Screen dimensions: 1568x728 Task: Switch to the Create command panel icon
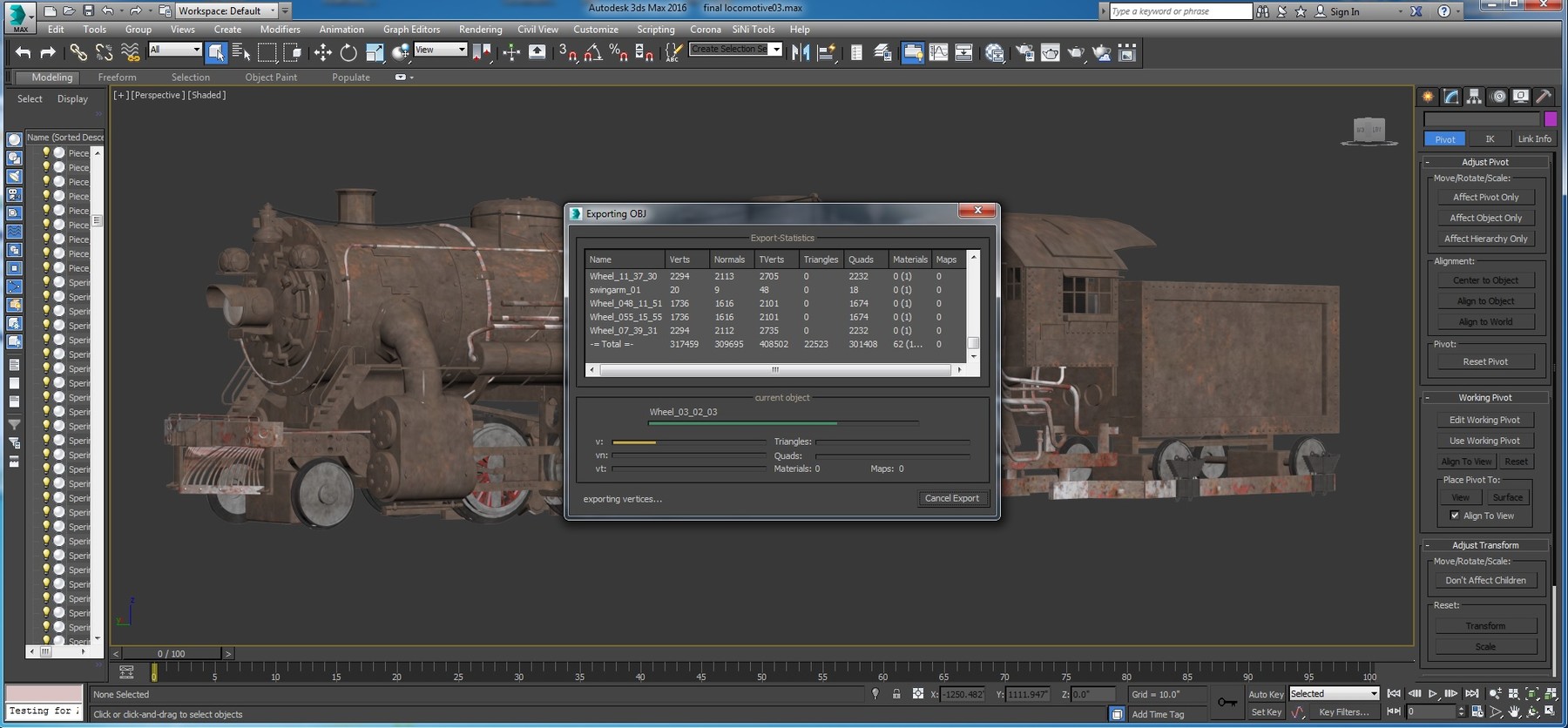[x=1428, y=97]
